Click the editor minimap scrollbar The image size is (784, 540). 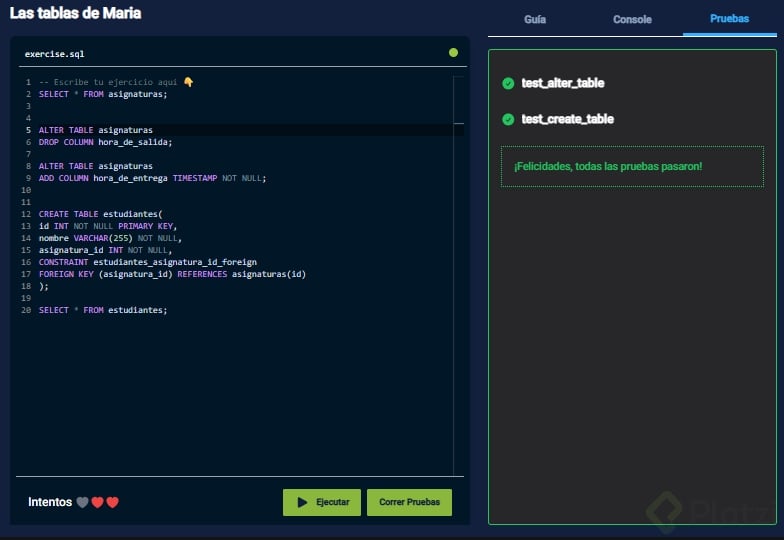pos(458,274)
